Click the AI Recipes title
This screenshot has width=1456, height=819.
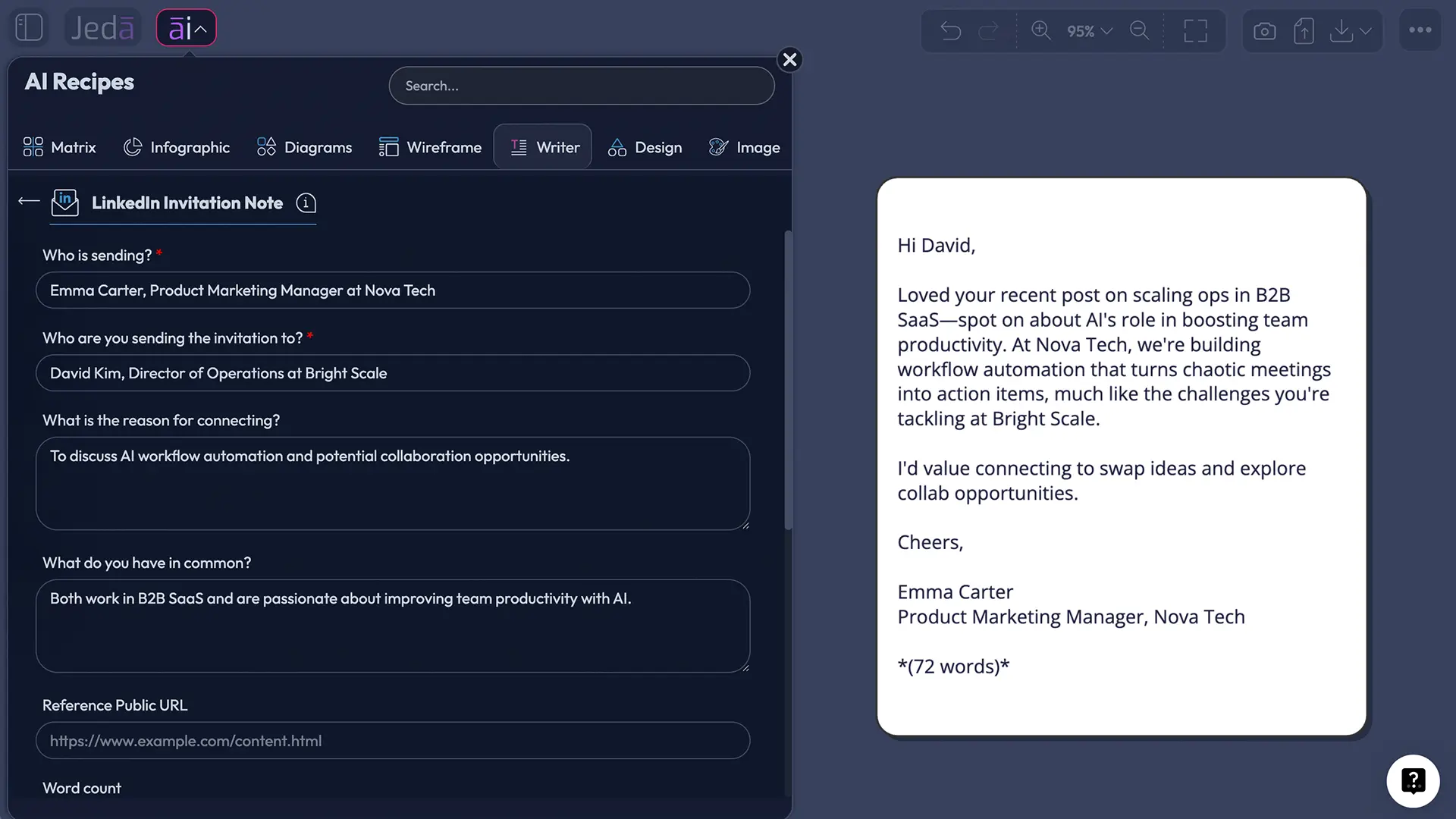(x=80, y=82)
